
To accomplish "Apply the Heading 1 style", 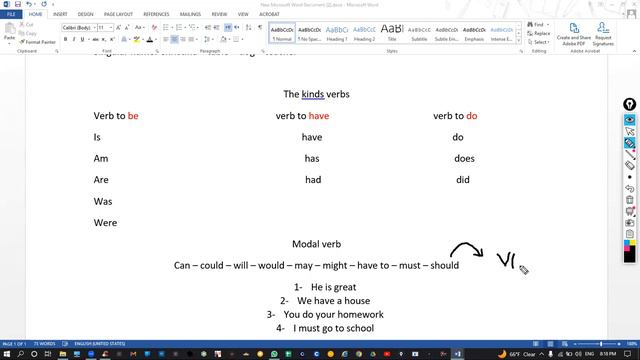I will (x=337, y=33).
